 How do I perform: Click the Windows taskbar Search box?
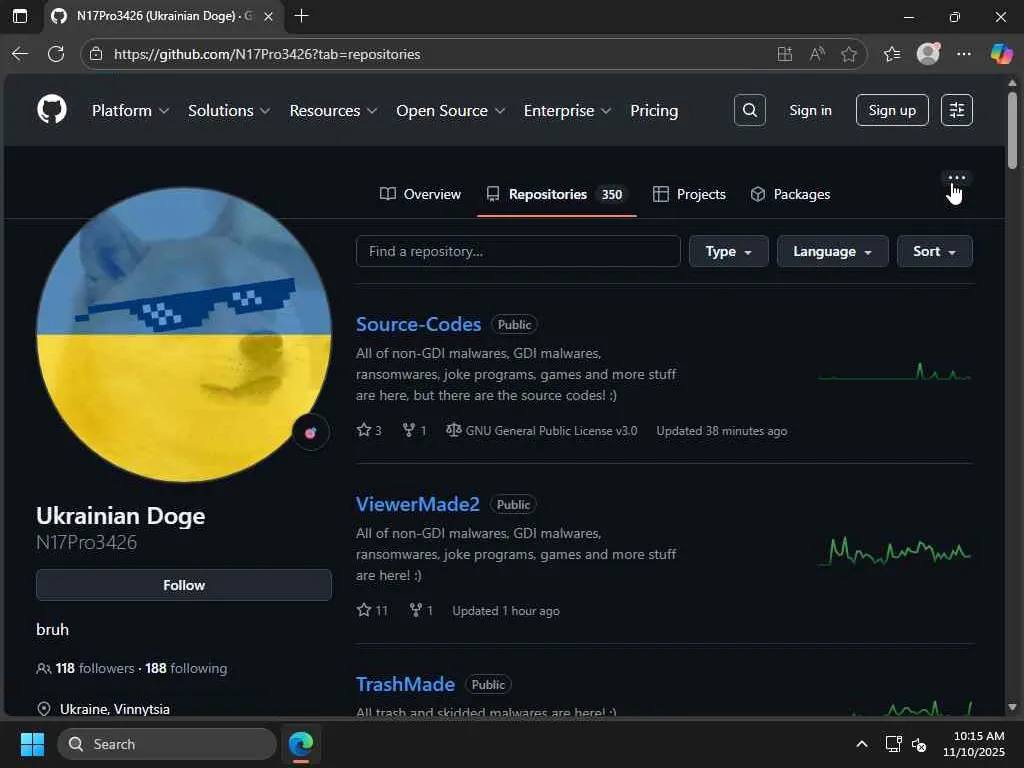pos(167,744)
